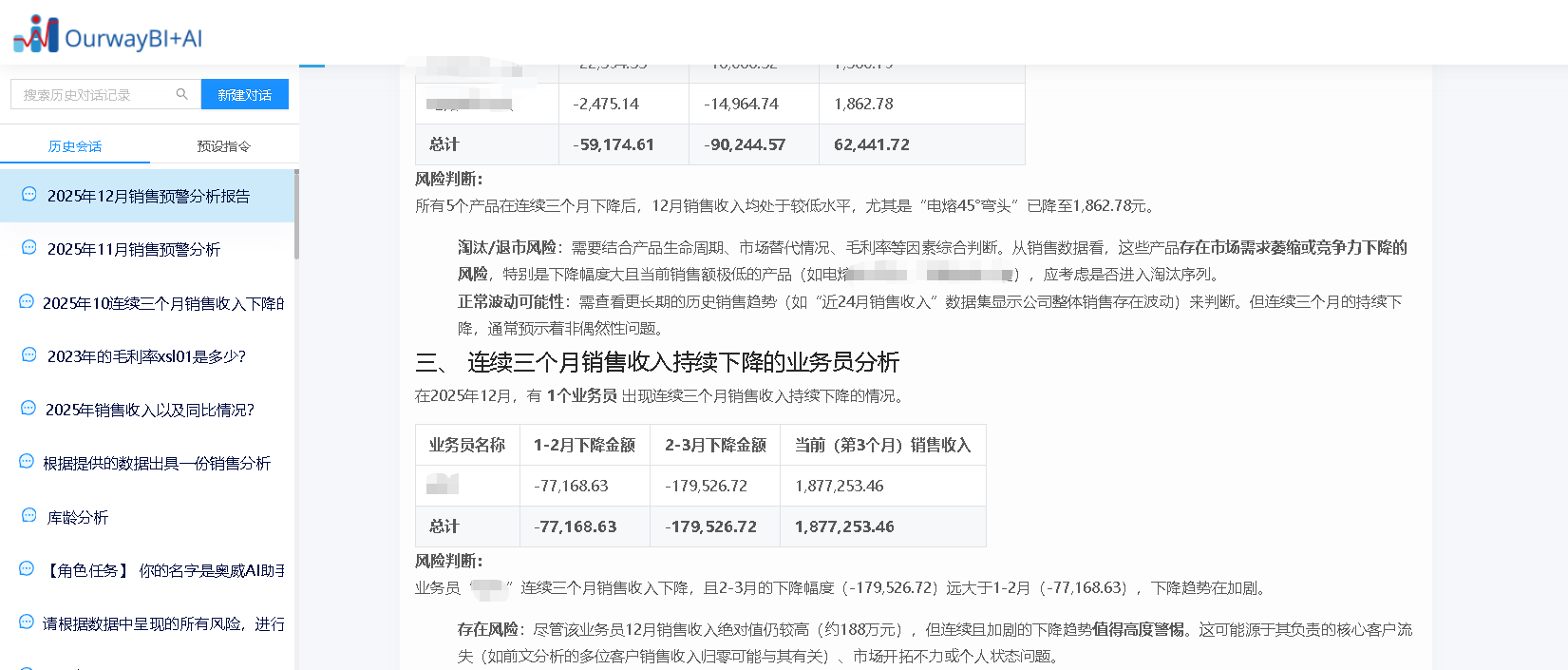Open the 请根据数据中呈现的所有风险 conversation
1568x670 pixels.
(x=162, y=623)
